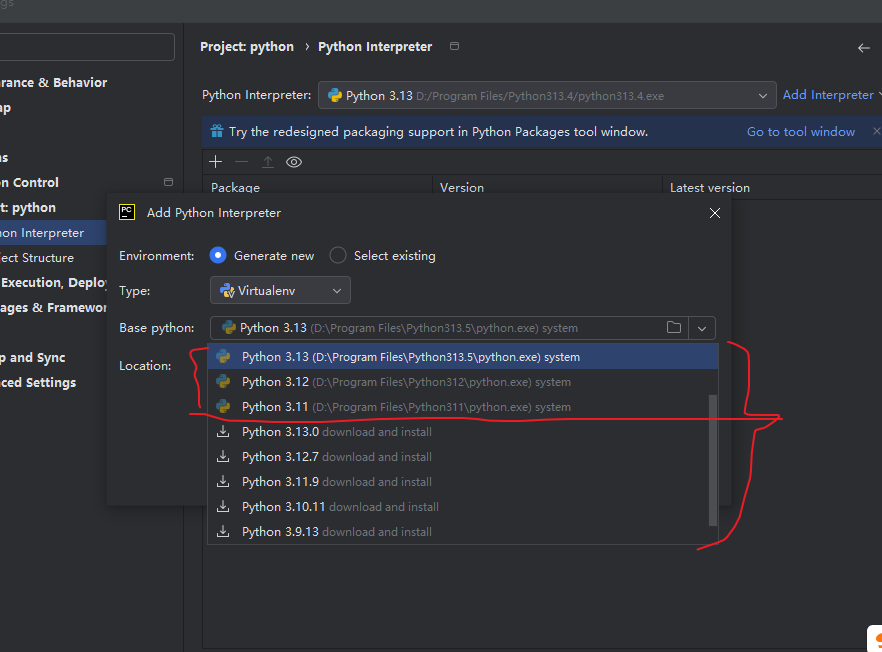This screenshot has height=652, width=882.
Task: Choose Python 3.13.0 download and install
Action: 458,431
